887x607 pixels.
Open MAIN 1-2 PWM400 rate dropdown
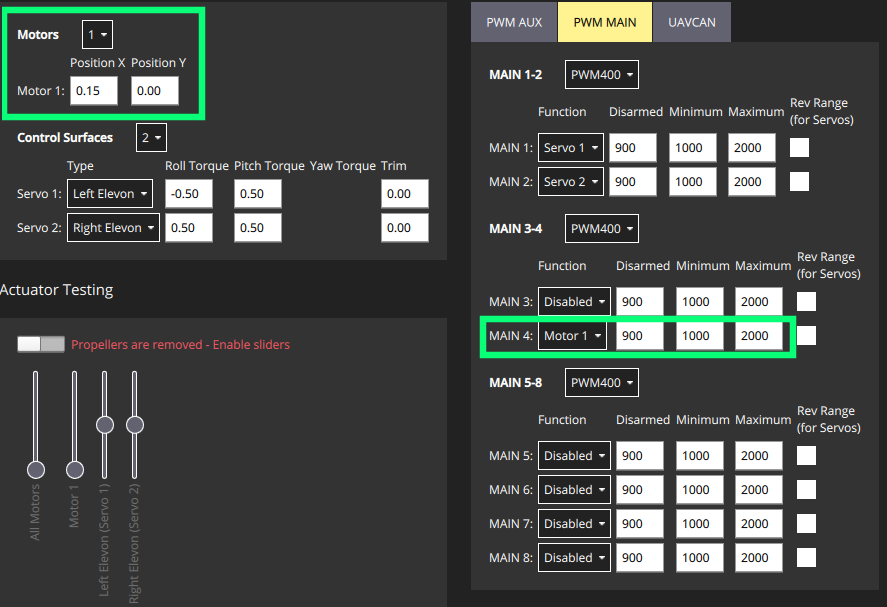click(x=601, y=75)
